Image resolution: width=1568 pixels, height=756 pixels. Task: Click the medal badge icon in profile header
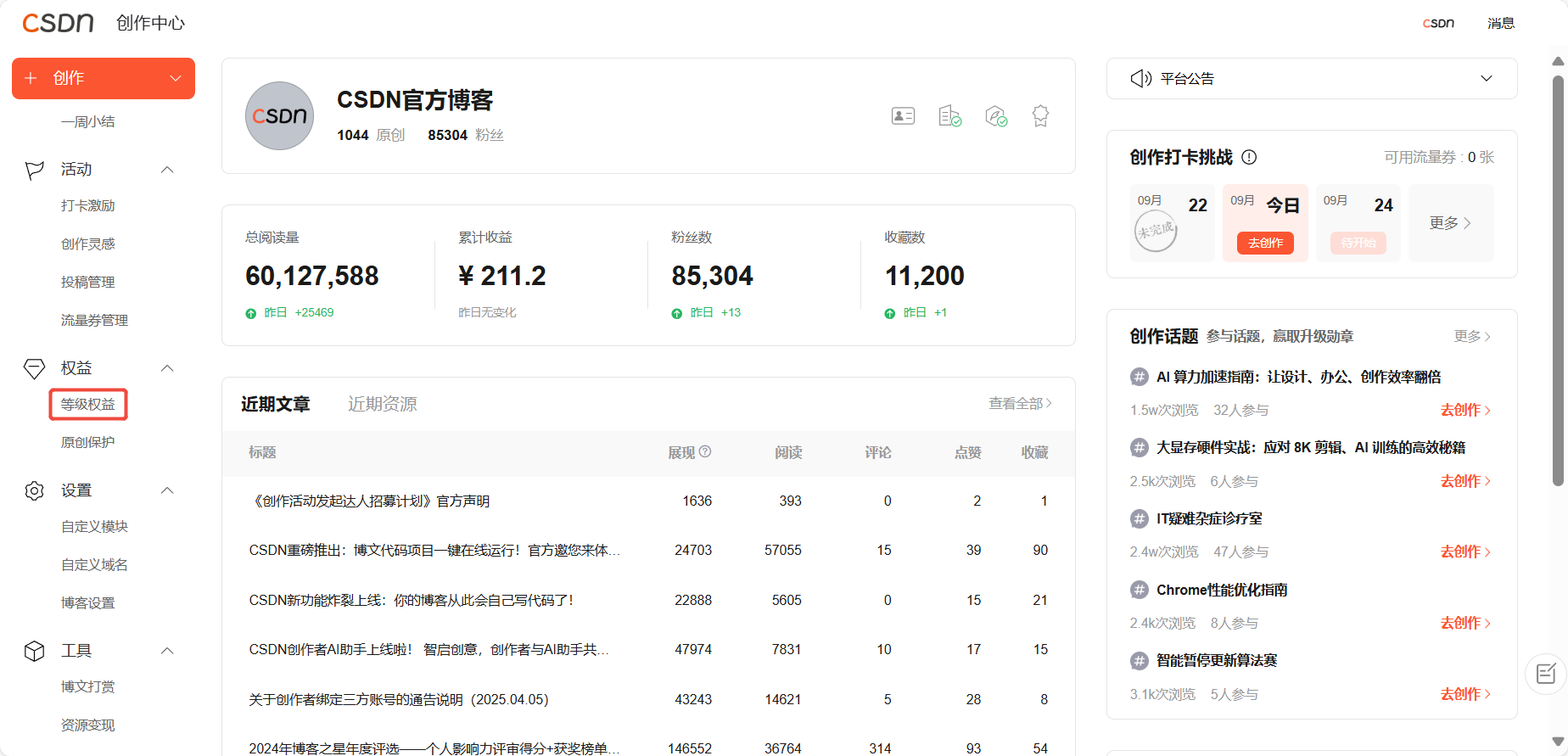(1040, 116)
